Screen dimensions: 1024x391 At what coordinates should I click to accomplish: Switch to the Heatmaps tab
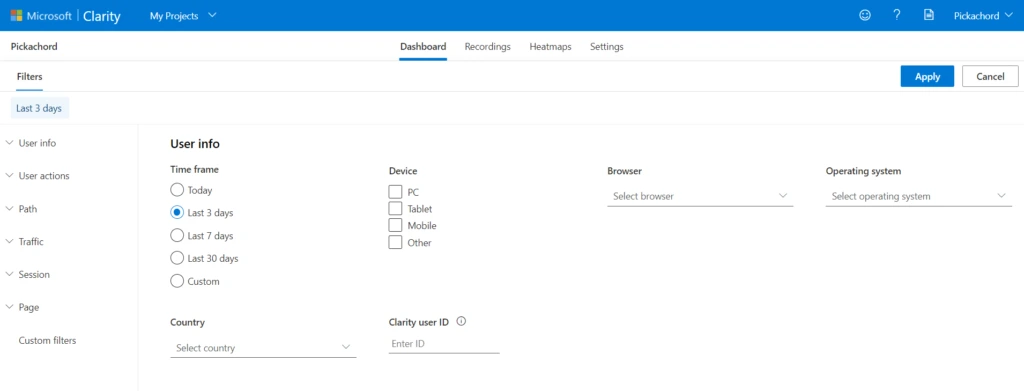pos(550,47)
